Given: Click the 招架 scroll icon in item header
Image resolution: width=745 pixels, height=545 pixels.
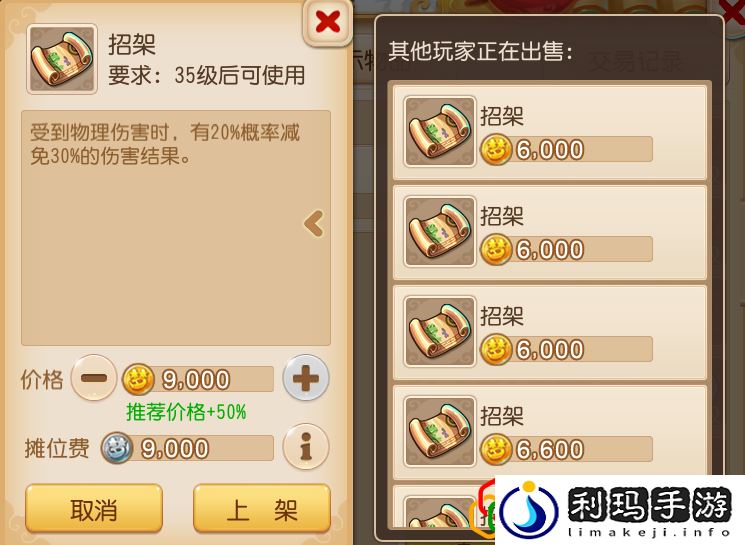Looking at the screenshot, I should tap(62, 59).
